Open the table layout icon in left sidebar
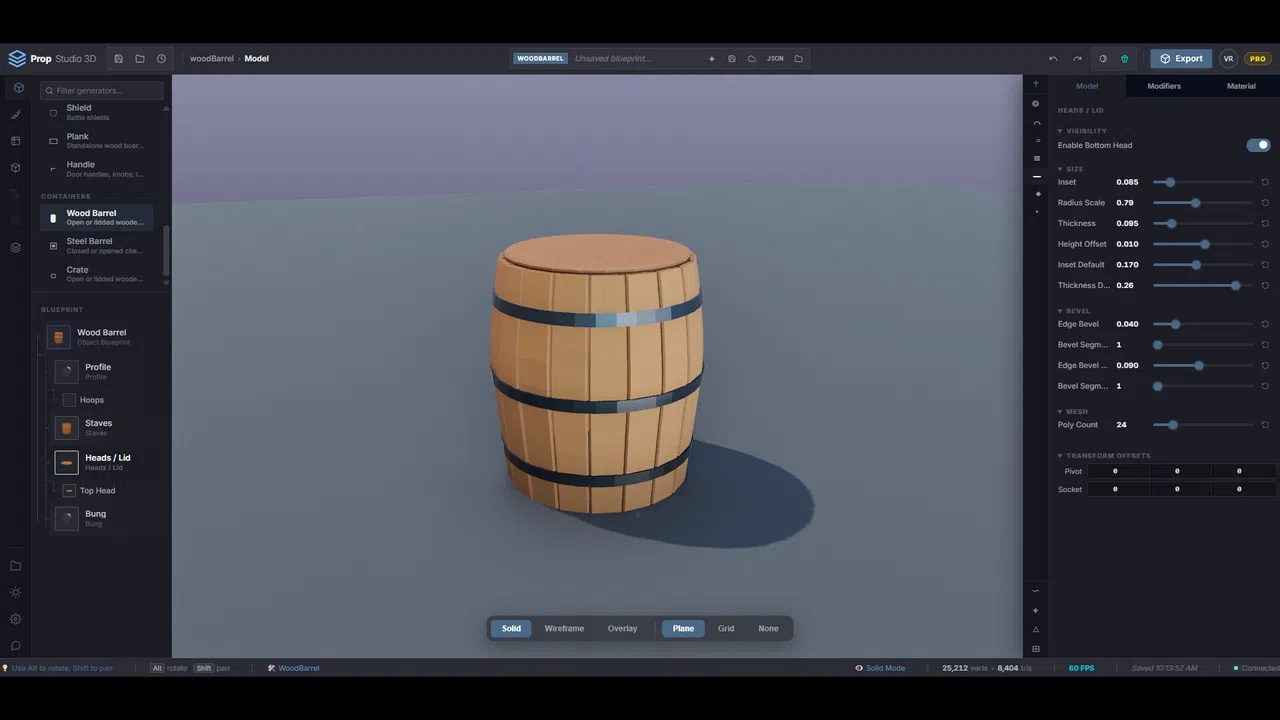This screenshot has width=1280, height=720. point(15,141)
